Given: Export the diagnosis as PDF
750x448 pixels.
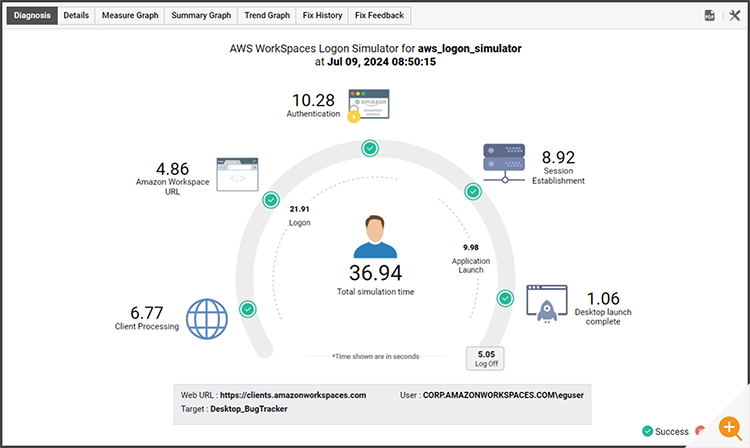Looking at the screenshot, I should tap(709, 15).
